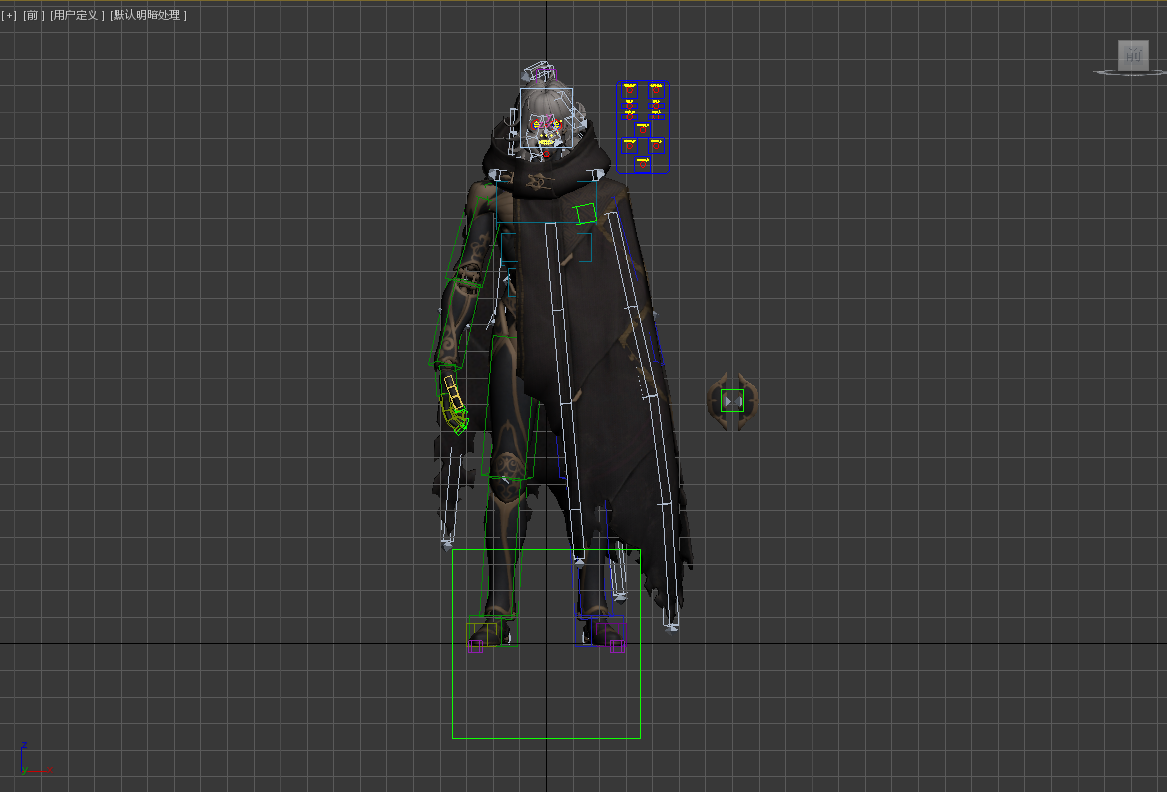This screenshot has height=792, width=1167.
Task: Open the [+] viewport general menu
Action: (x=10, y=15)
